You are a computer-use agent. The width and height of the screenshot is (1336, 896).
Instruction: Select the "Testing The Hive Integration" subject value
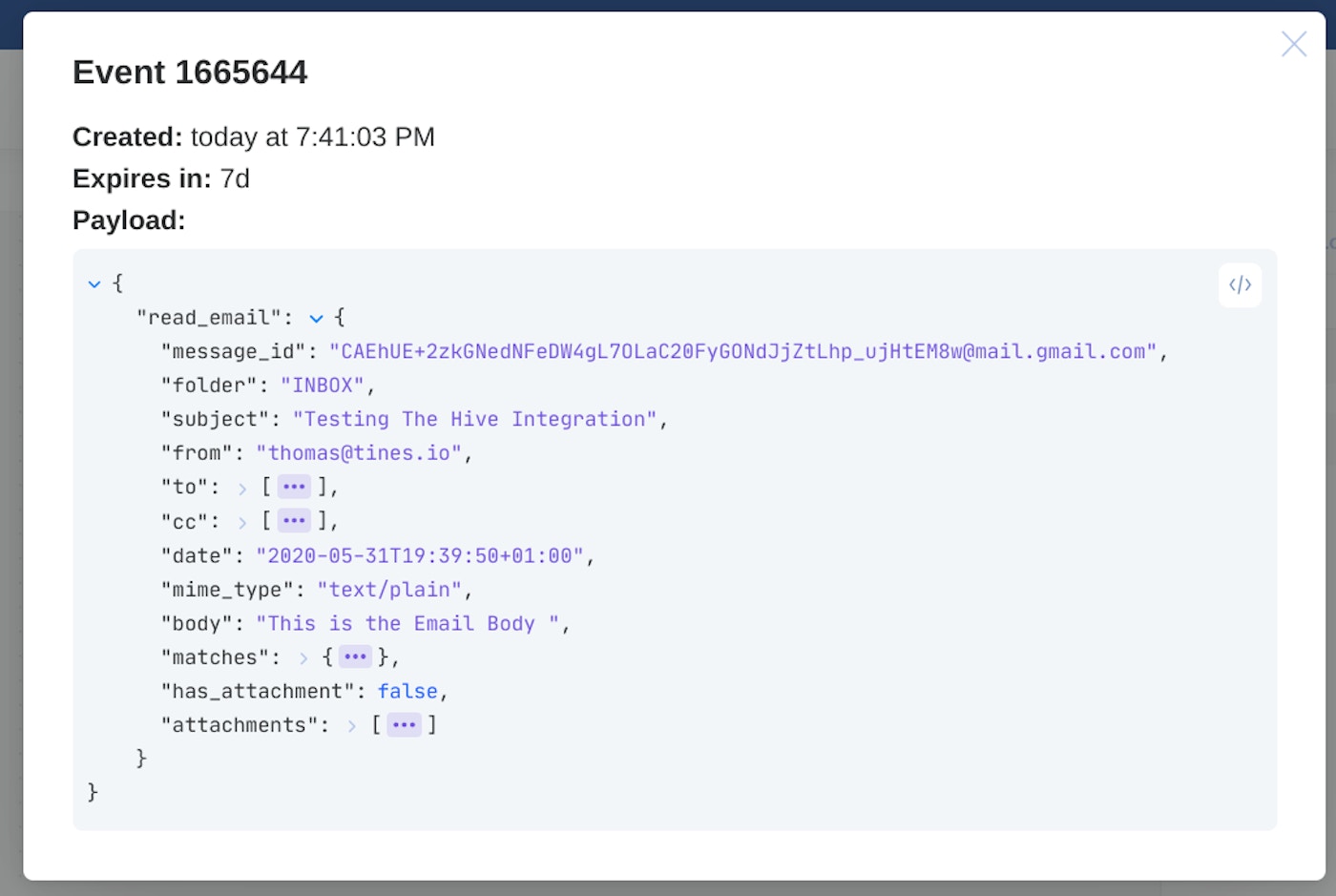(x=474, y=419)
